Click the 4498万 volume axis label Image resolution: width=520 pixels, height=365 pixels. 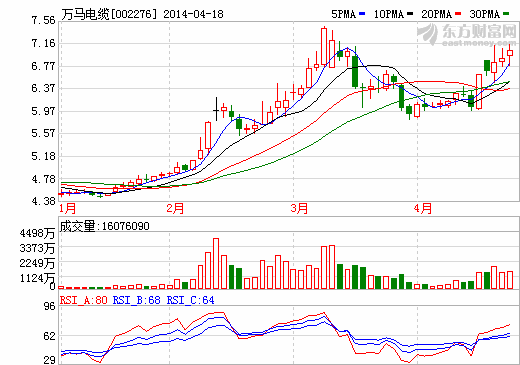pos(37,233)
